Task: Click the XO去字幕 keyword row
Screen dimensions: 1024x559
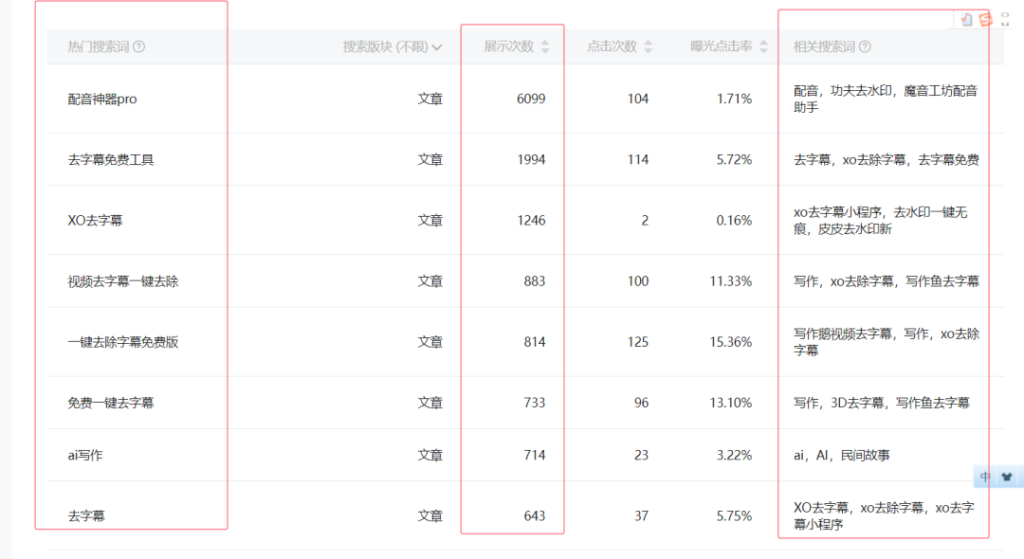Action: 95,221
